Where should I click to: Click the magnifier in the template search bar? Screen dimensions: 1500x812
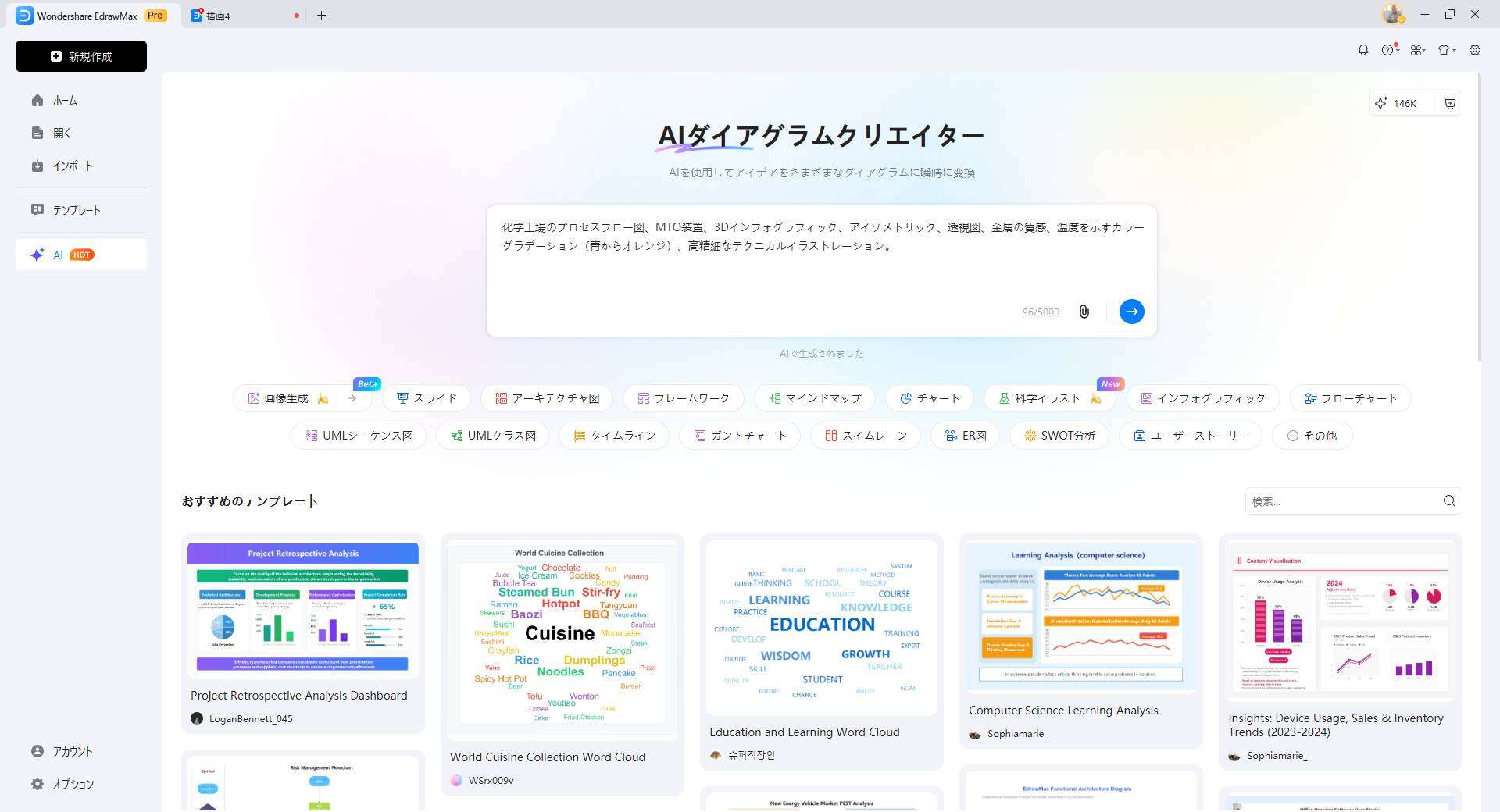[x=1449, y=500]
